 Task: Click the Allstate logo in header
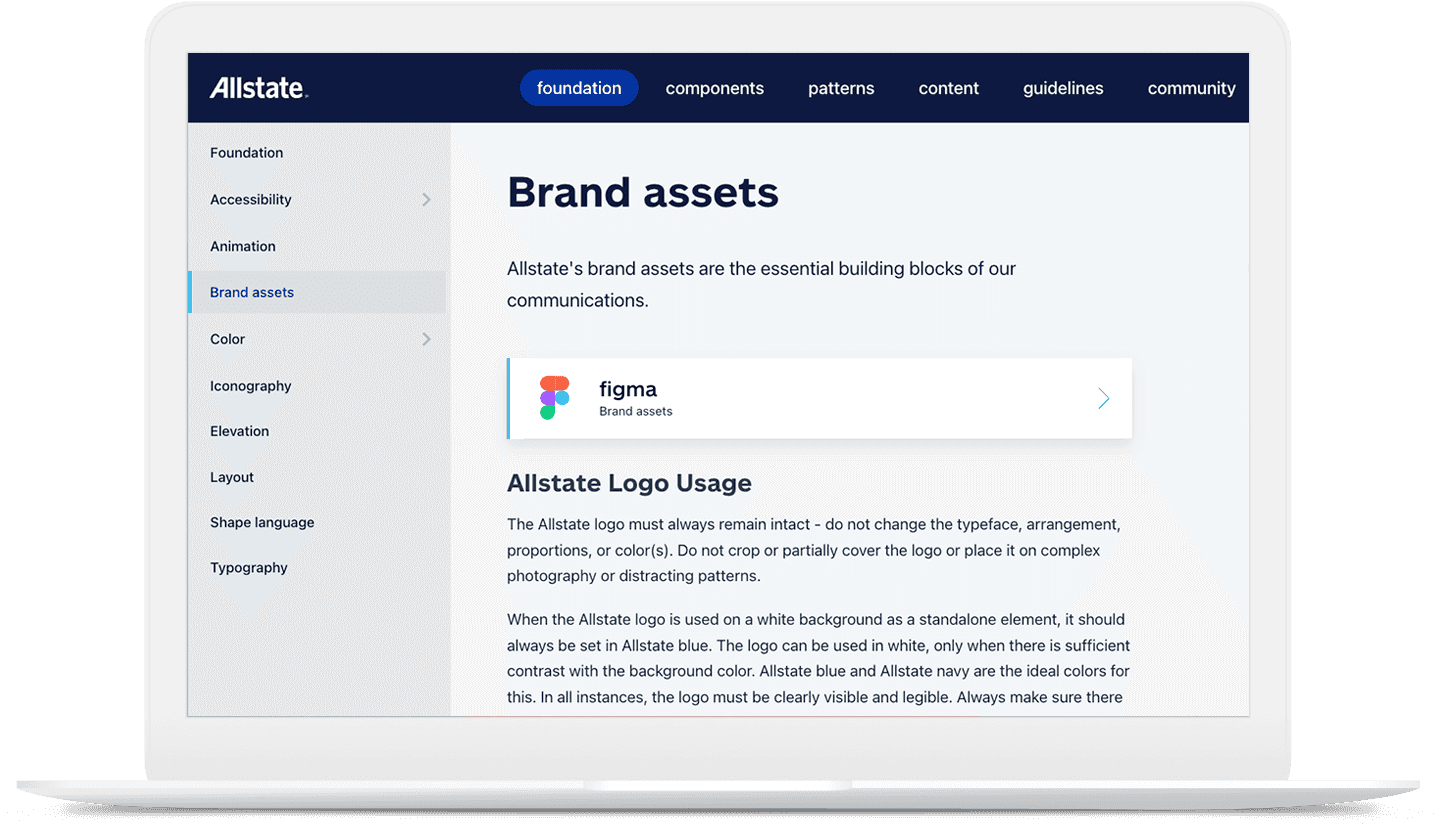259,88
